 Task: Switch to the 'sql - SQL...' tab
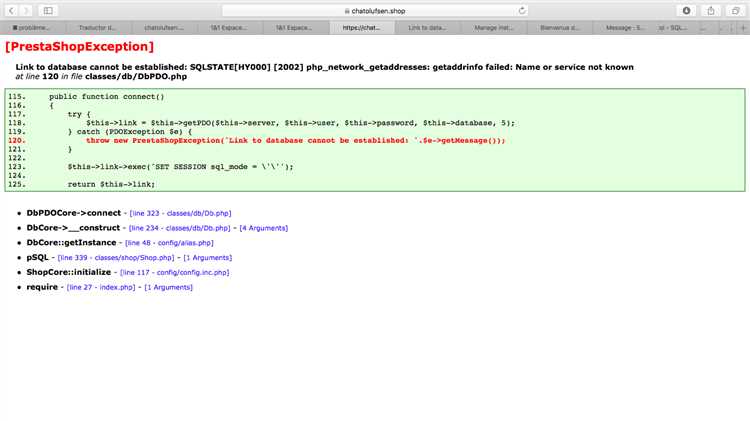point(673,28)
